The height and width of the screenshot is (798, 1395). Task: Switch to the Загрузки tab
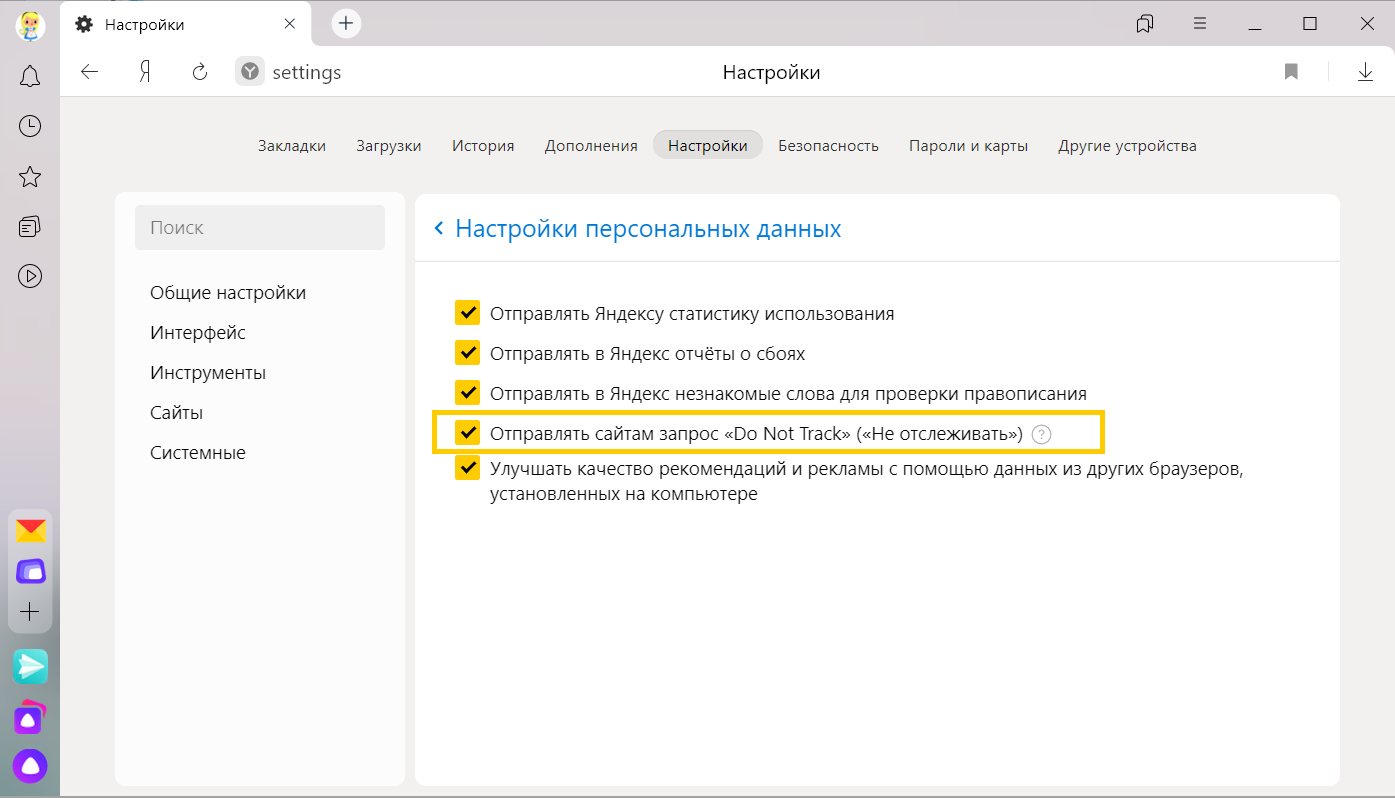(389, 145)
